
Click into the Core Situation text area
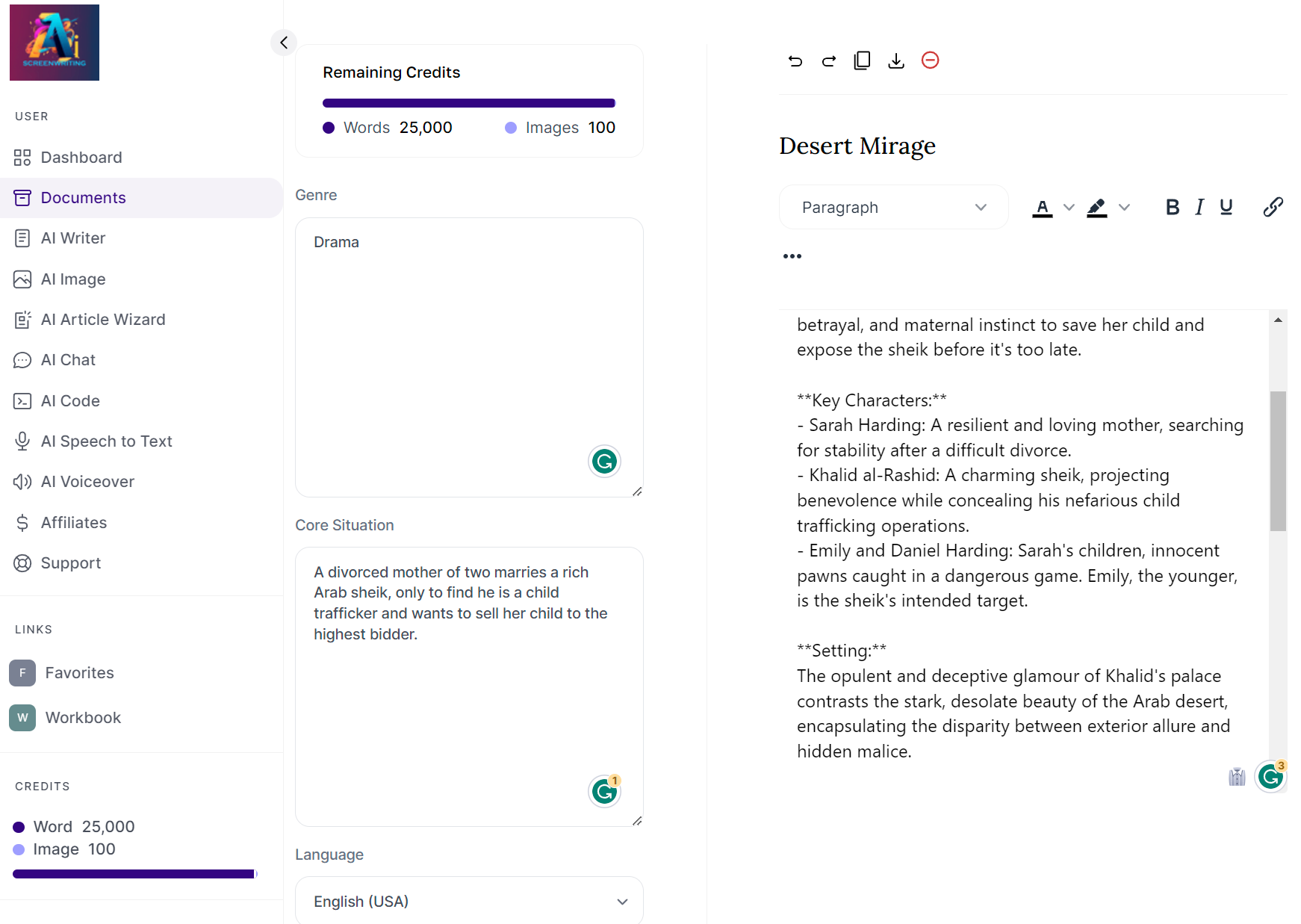[x=469, y=686]
